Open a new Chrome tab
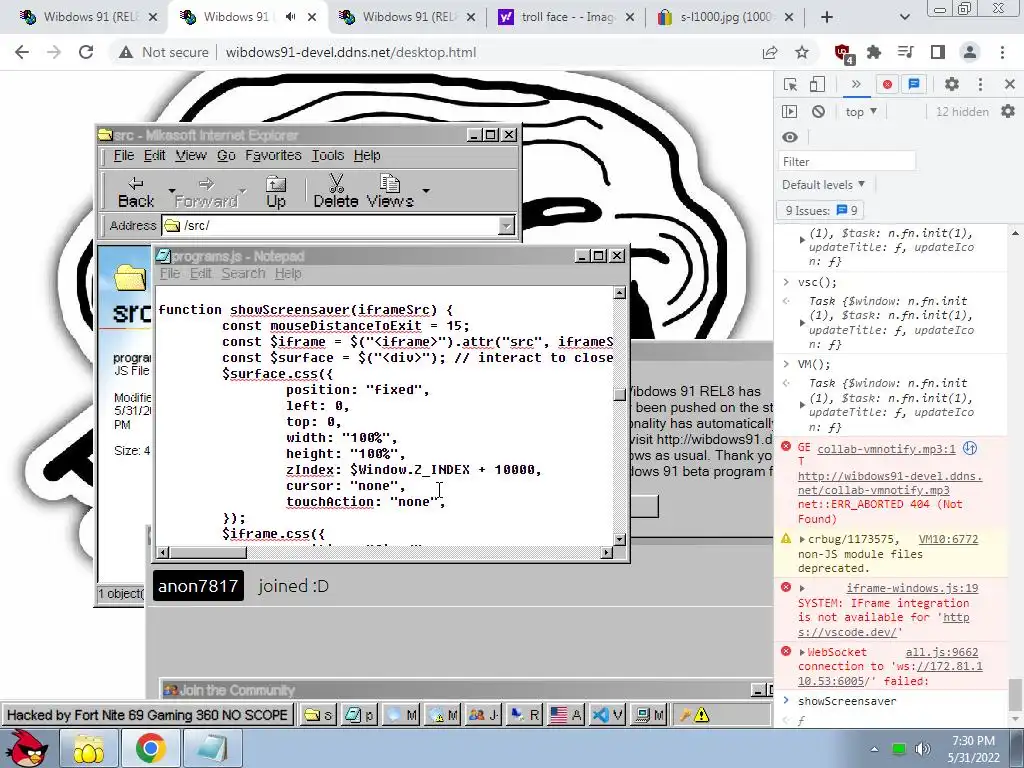 pos(827,17)
